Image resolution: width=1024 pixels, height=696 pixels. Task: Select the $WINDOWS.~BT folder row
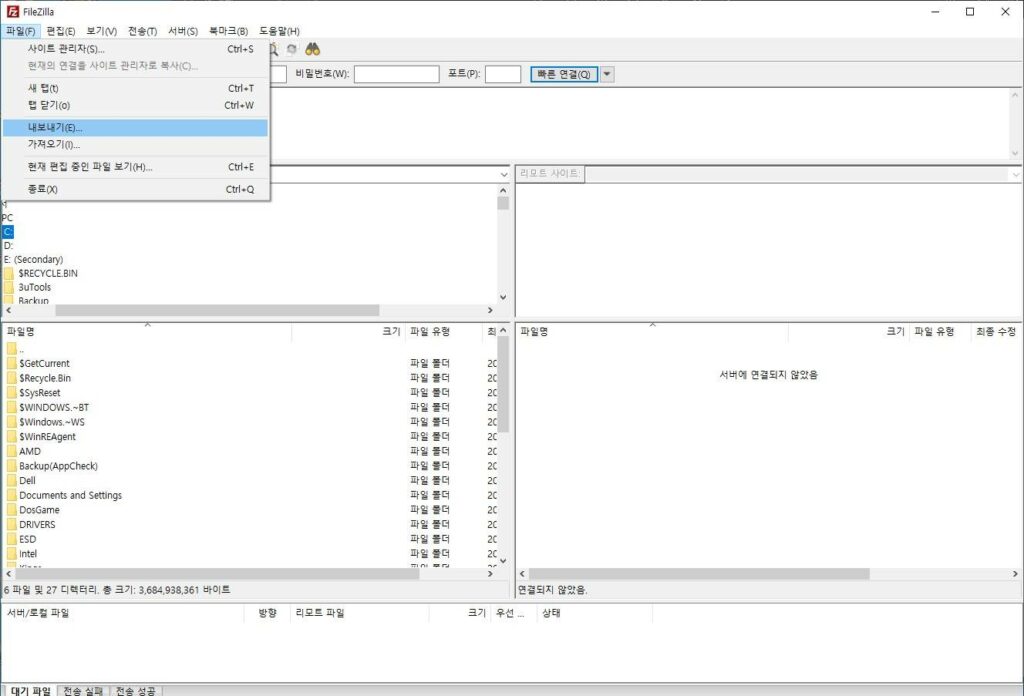(249, 407)
